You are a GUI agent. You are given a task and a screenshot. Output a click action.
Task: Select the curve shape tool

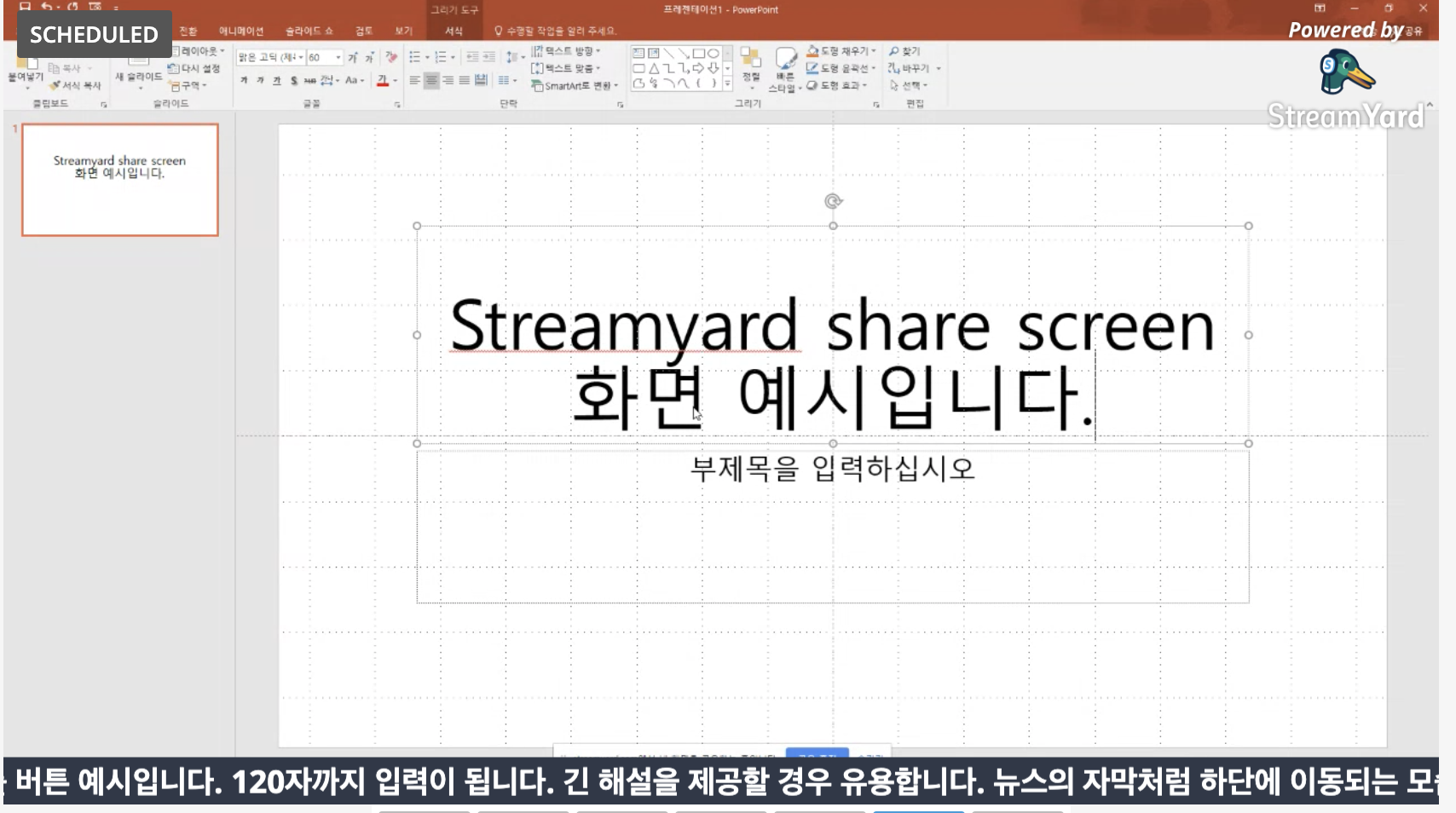click(684, 83)
